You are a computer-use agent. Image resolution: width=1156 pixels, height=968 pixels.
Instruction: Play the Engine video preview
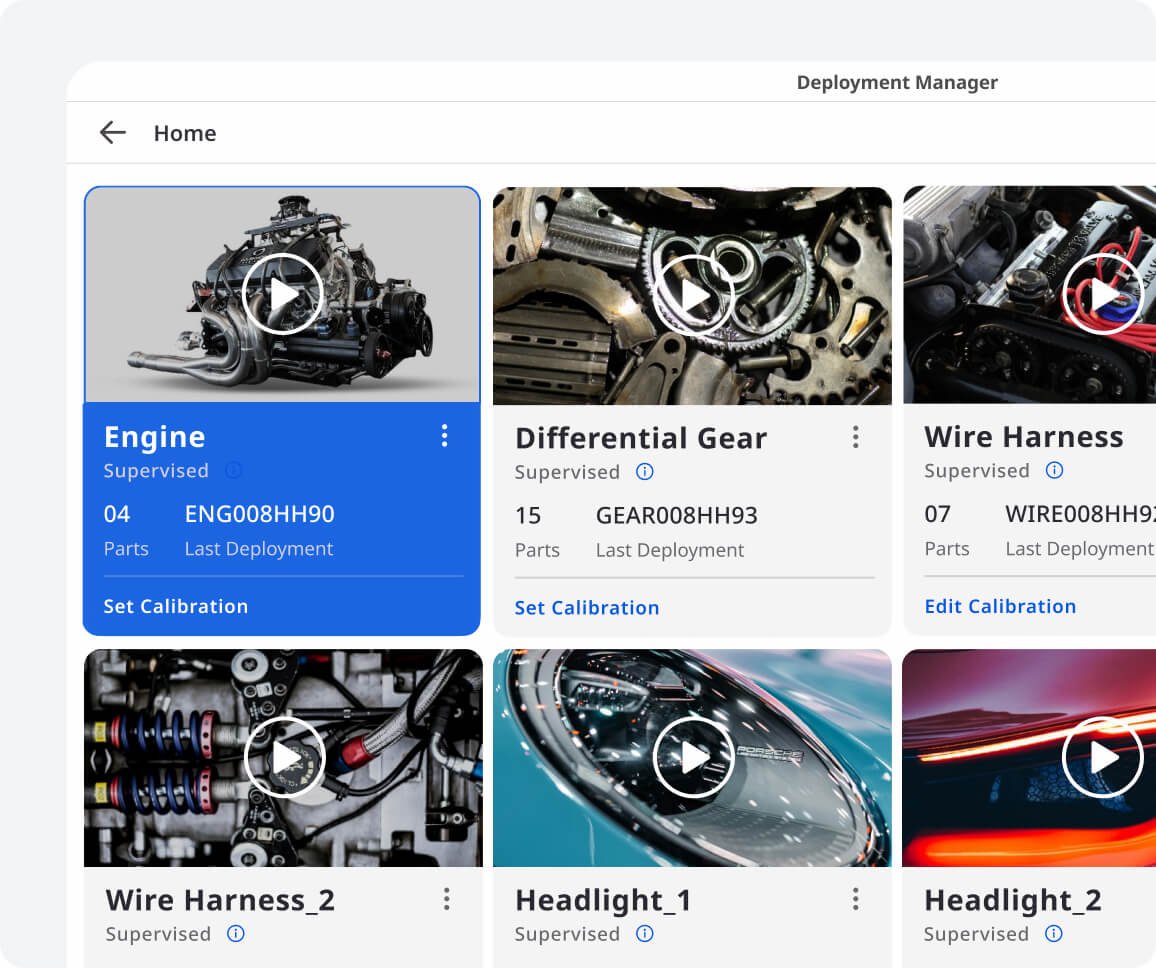point(283,294)
